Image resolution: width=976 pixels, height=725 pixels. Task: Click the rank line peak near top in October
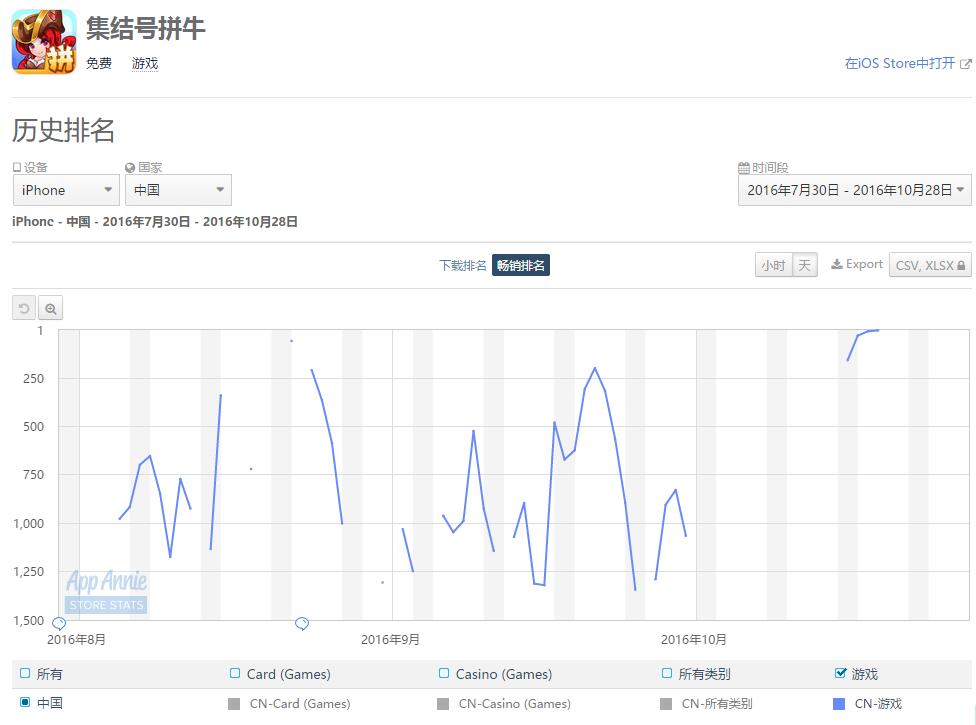click(x=876, y=330)
